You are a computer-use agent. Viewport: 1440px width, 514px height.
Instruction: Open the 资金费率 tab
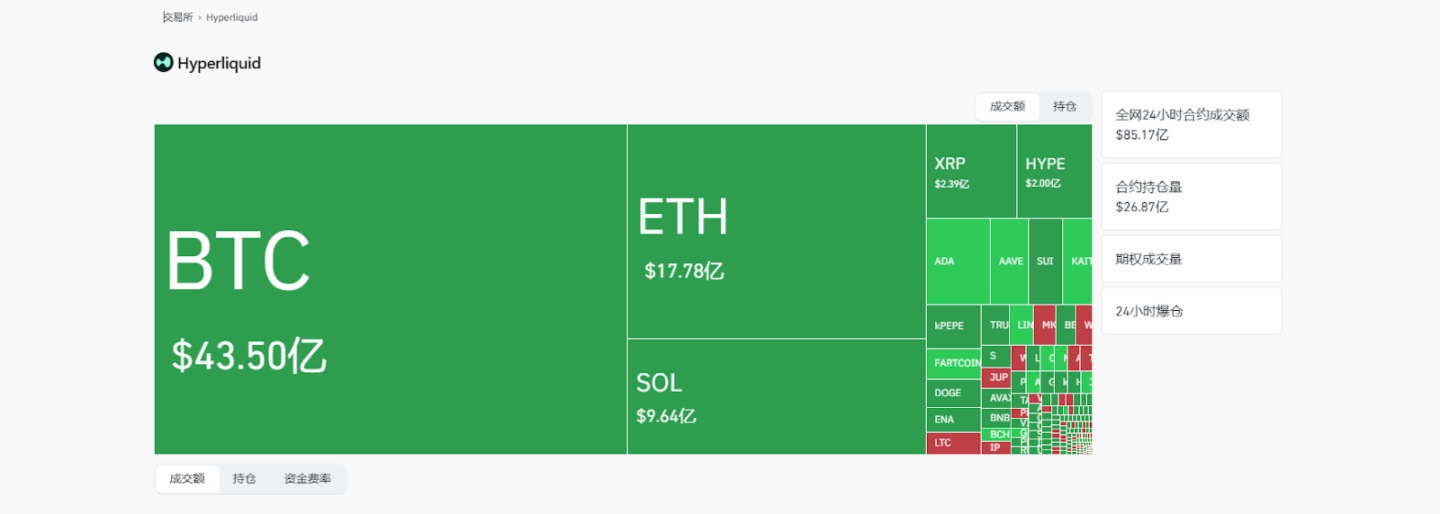(x=307, y=479)
